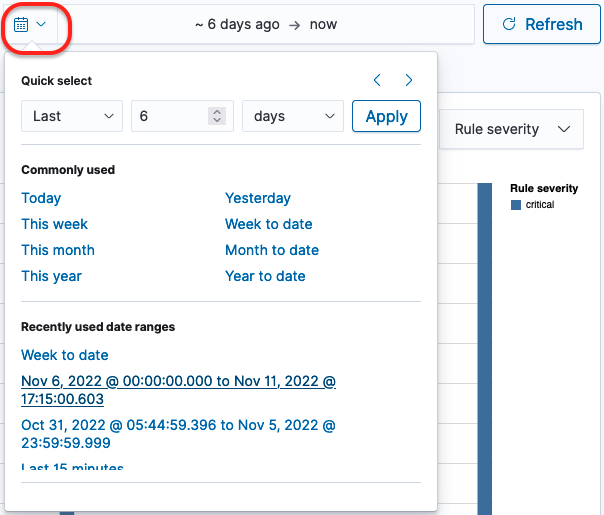Choose recent range starting Nov 6, 2022
The image size is (604, 515).
[178, 390]
